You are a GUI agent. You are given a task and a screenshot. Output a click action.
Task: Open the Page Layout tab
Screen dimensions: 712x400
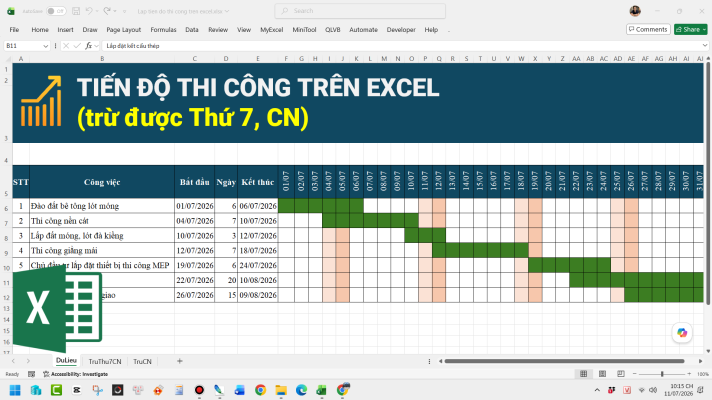(124, 30)
